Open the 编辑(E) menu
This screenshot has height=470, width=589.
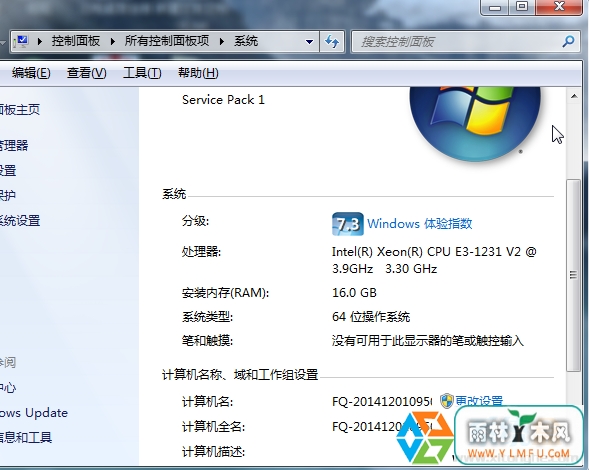(31, 73)
